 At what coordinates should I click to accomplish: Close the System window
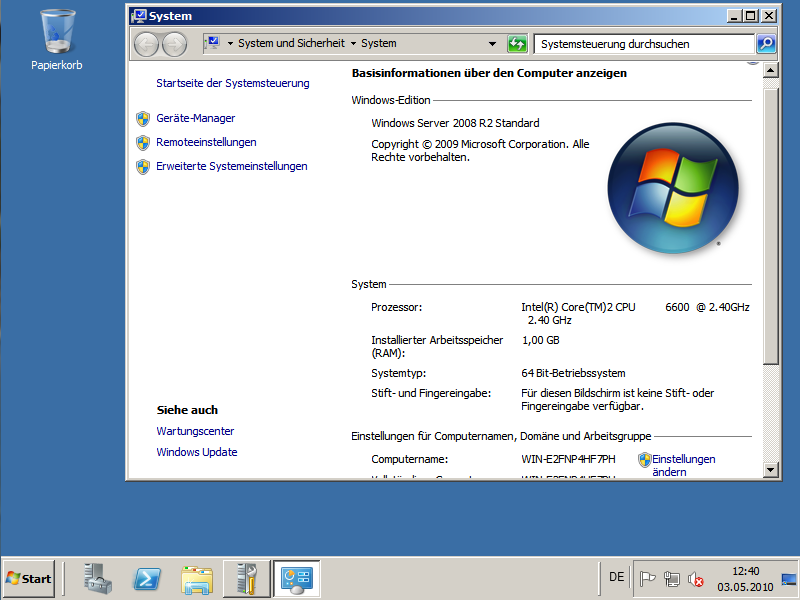pyautogui.click(x=768, y=16)
